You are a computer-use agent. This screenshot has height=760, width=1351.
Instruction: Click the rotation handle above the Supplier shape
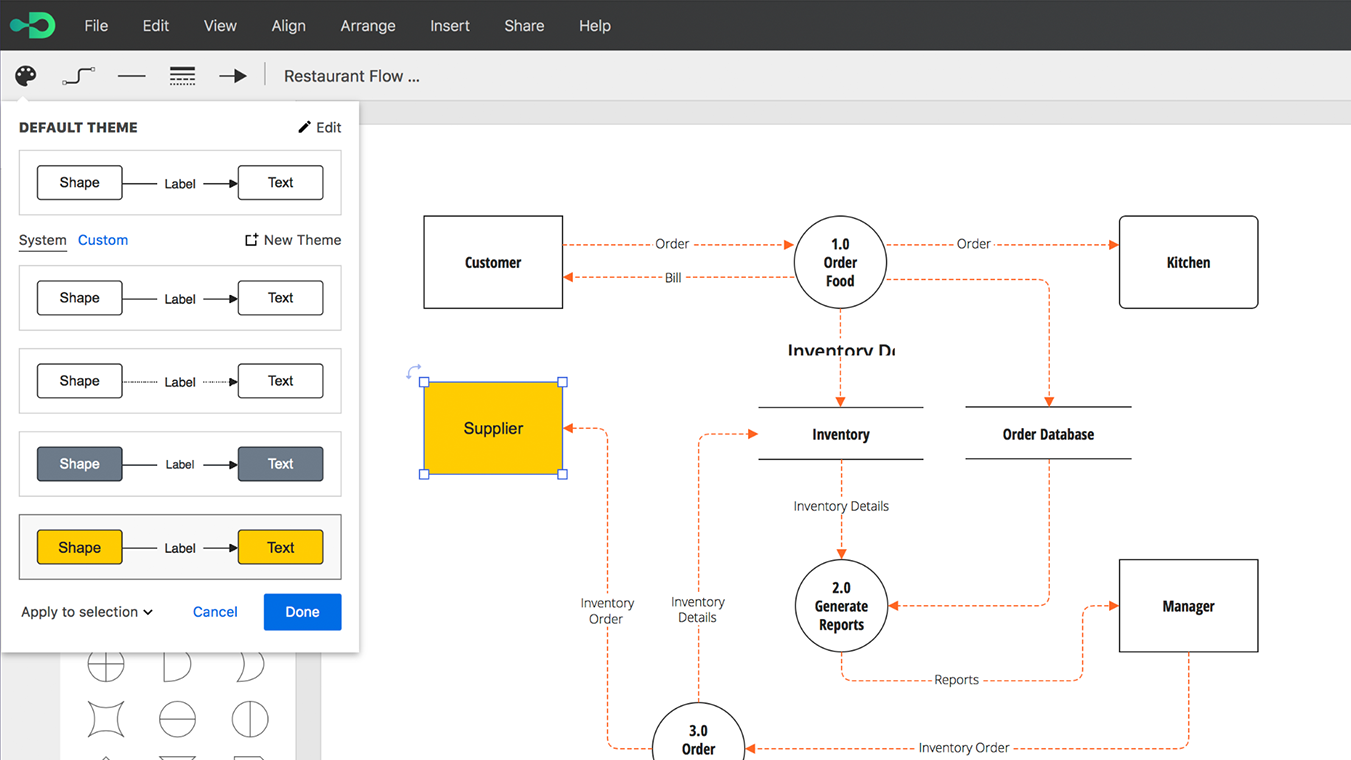(x=413, y=371)
